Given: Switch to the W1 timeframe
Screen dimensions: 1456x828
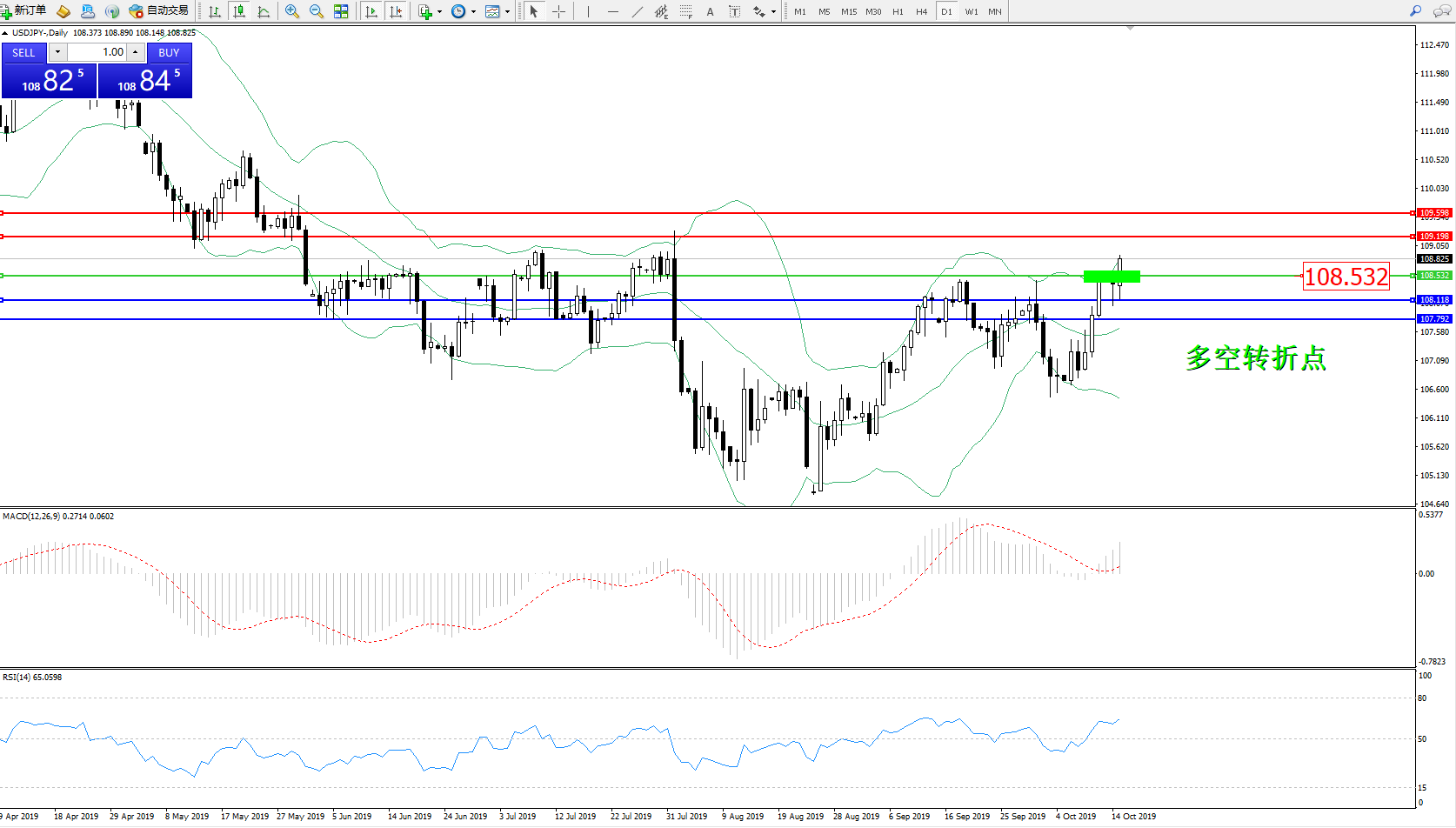Looking at the screenshot, I should pyautogui.click(x=971, y=11).
